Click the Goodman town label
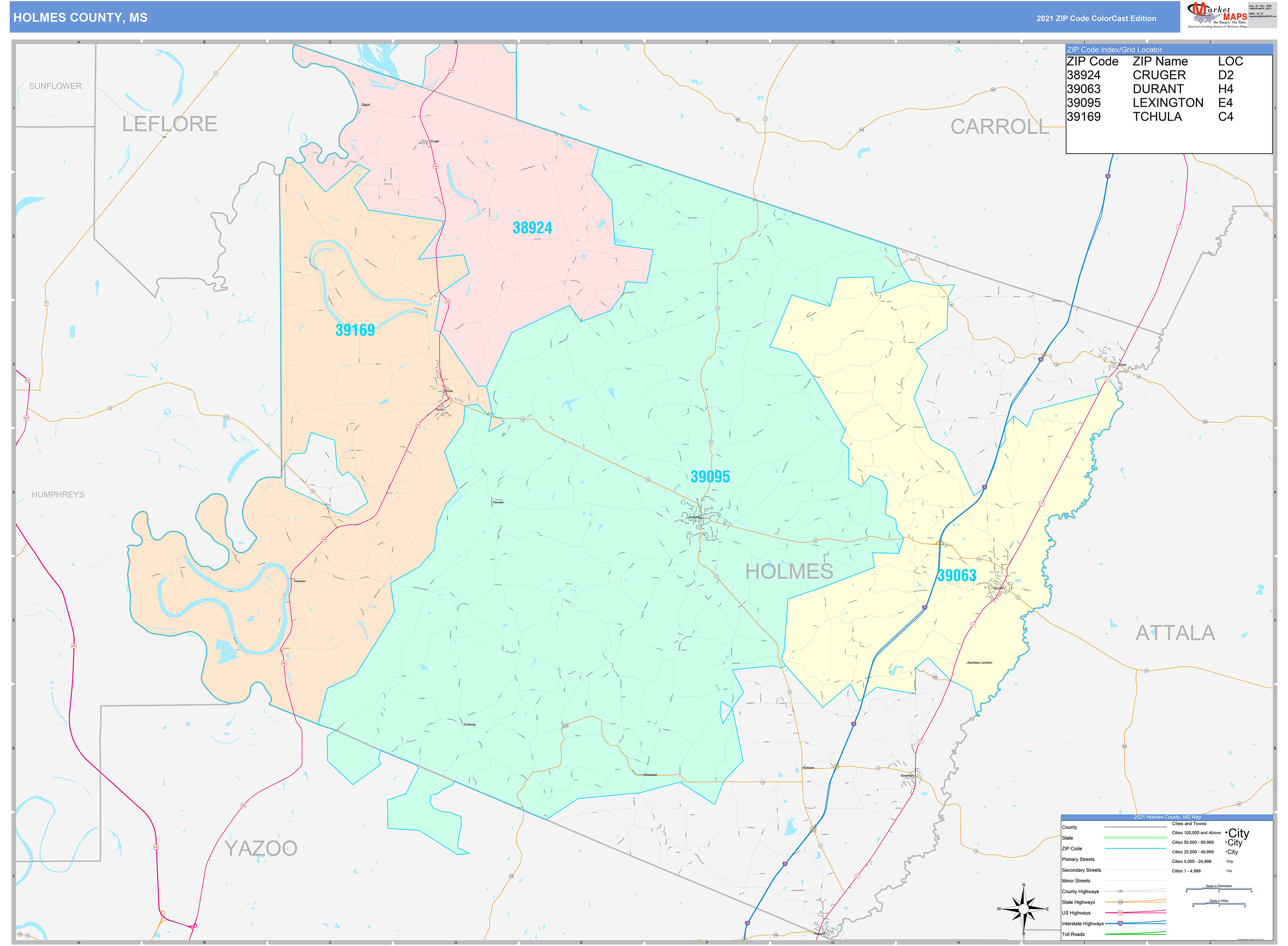Viewport: 1288px width, 946px height. click(907, 775)
